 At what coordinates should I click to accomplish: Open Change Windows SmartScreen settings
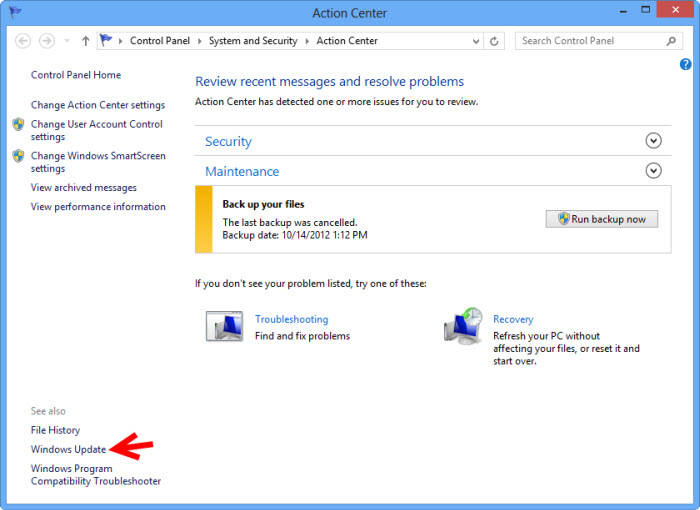click(98, 162)
